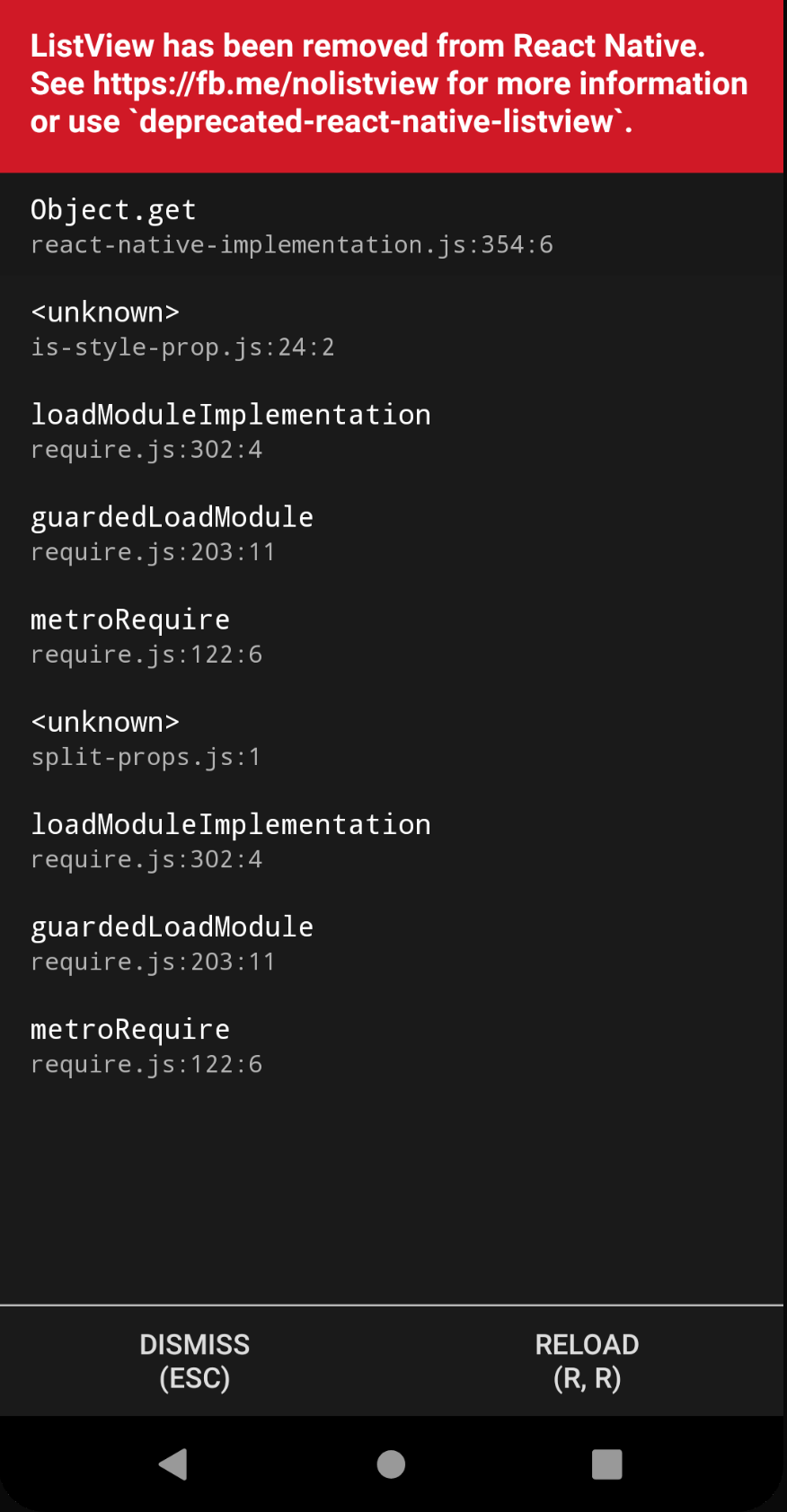Open the second guardedLoadModule frame
This screenshot has width=787, height=1512.
172,926
